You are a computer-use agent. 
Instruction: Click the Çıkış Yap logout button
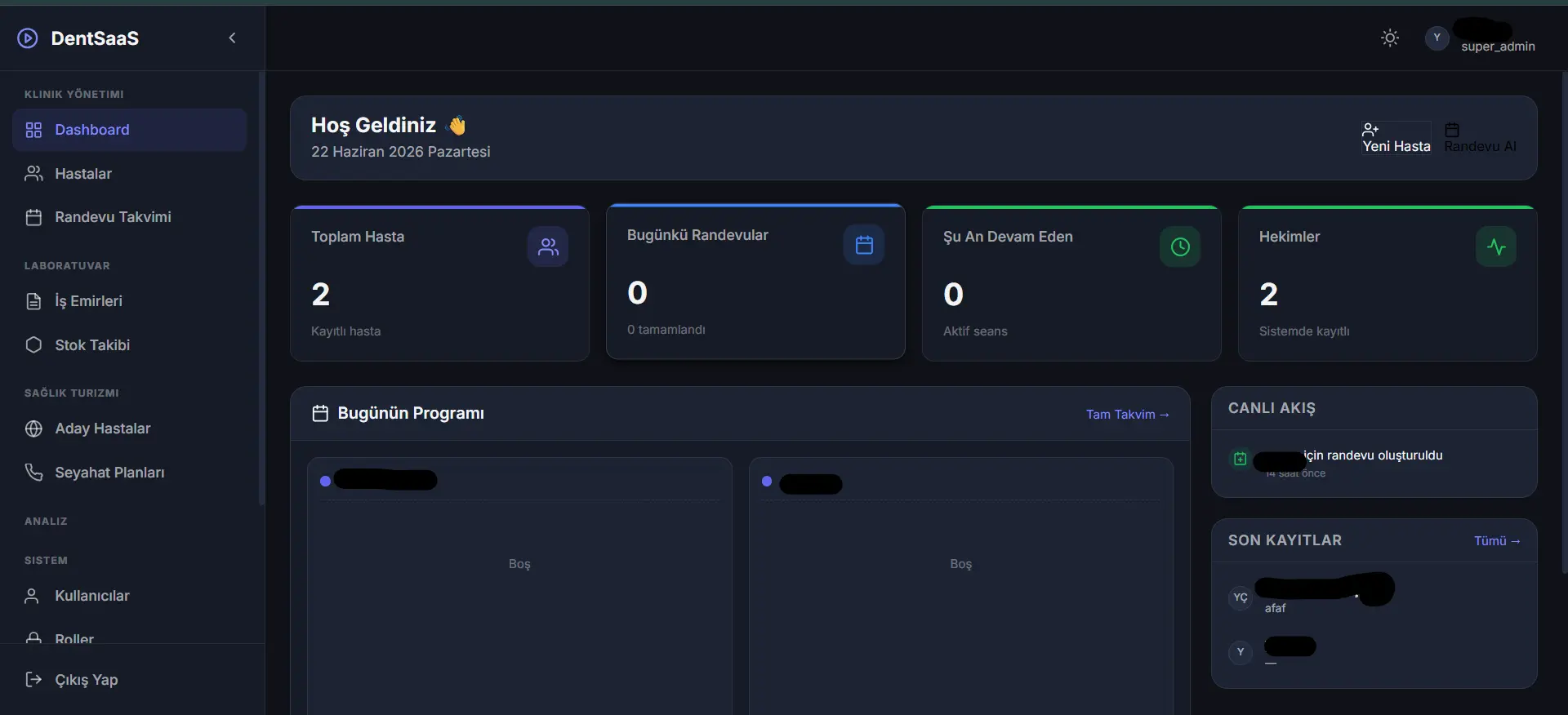tap(129, 680)
